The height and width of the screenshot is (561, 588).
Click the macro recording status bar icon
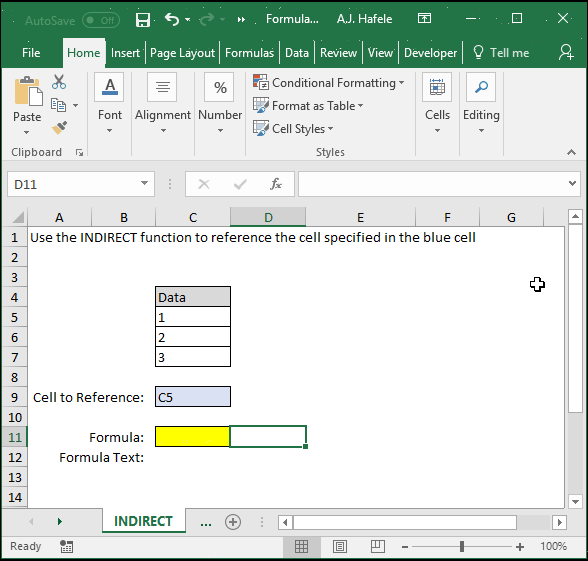click(66, 546)
